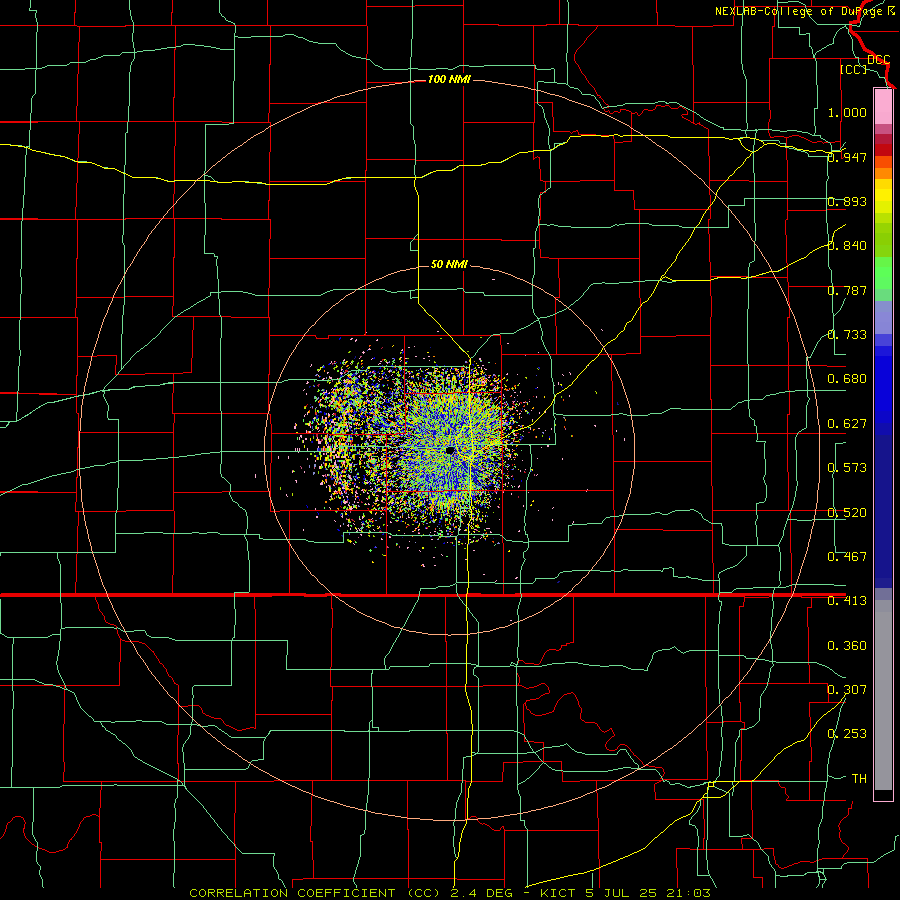Click the 0.307 scale value
Screen dimensions: 900x900
coord(847,690)
